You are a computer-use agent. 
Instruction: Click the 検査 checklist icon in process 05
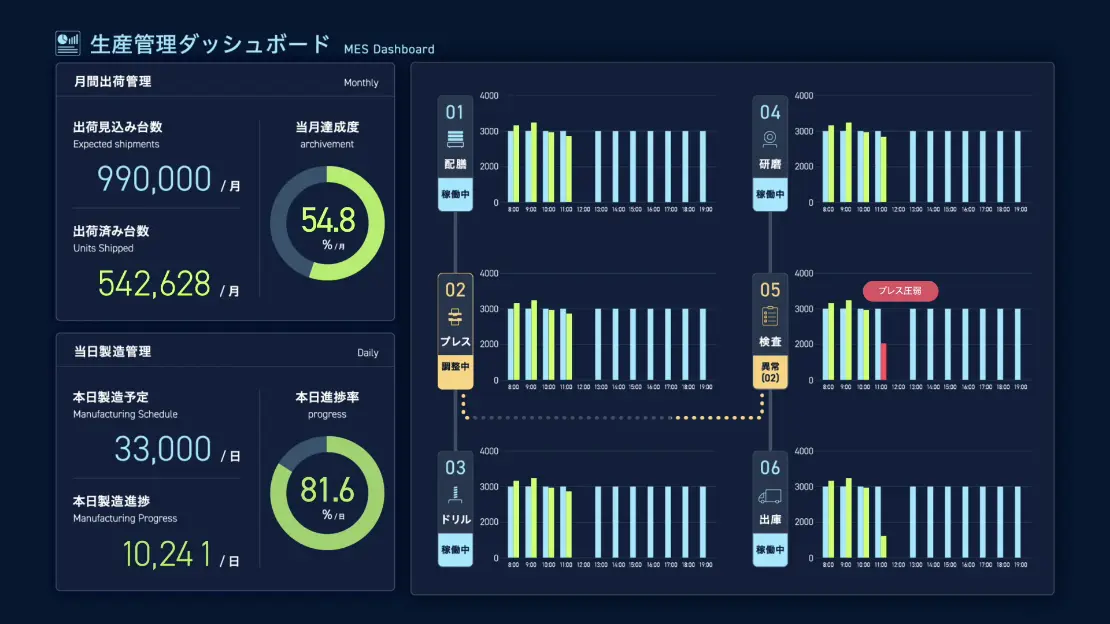(x=770, y=317)
